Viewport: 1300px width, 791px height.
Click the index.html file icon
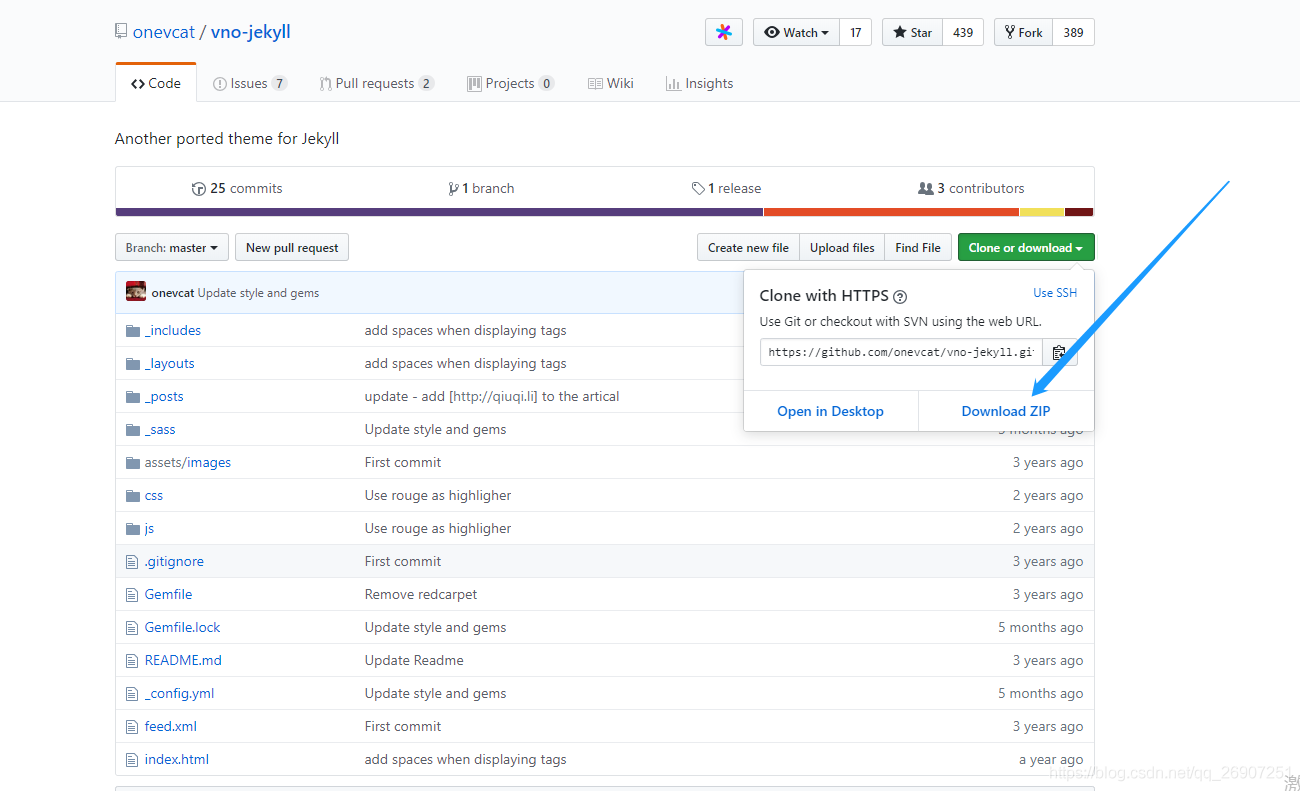click(132, 759)
